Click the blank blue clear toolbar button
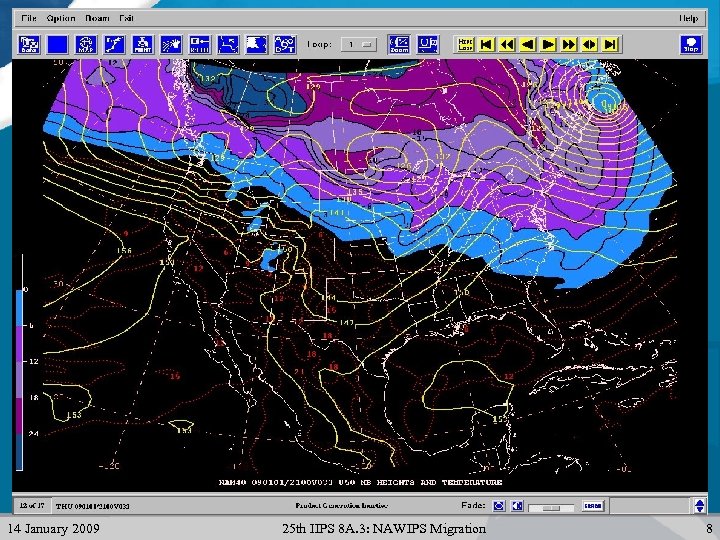 click(57, 45)
